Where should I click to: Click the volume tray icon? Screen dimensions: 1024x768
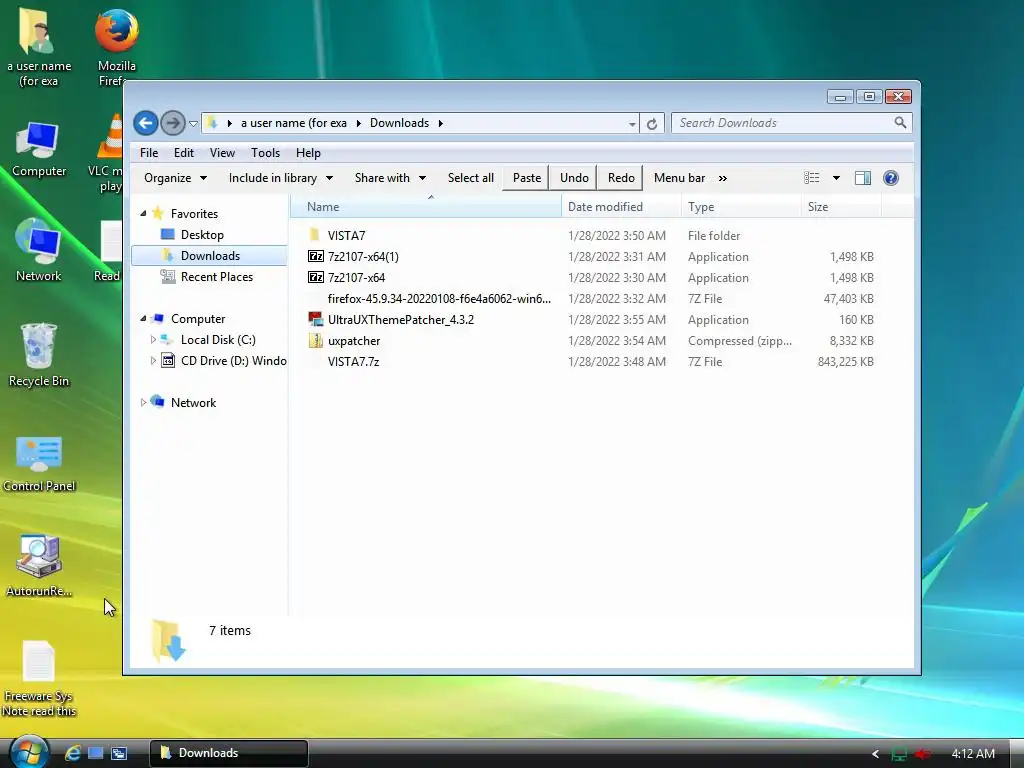[923, 754]
